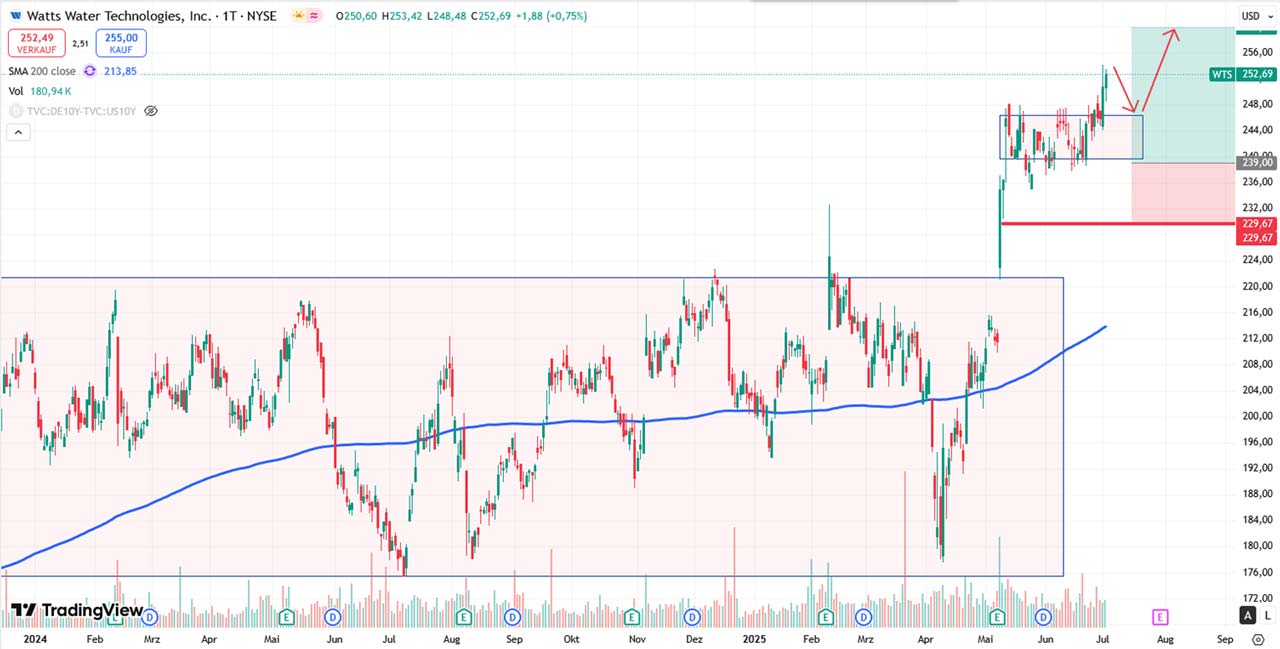Click the 252,49 Verkauf sell button
Viewport: 1280px width, 649px height.
point(36,43)
